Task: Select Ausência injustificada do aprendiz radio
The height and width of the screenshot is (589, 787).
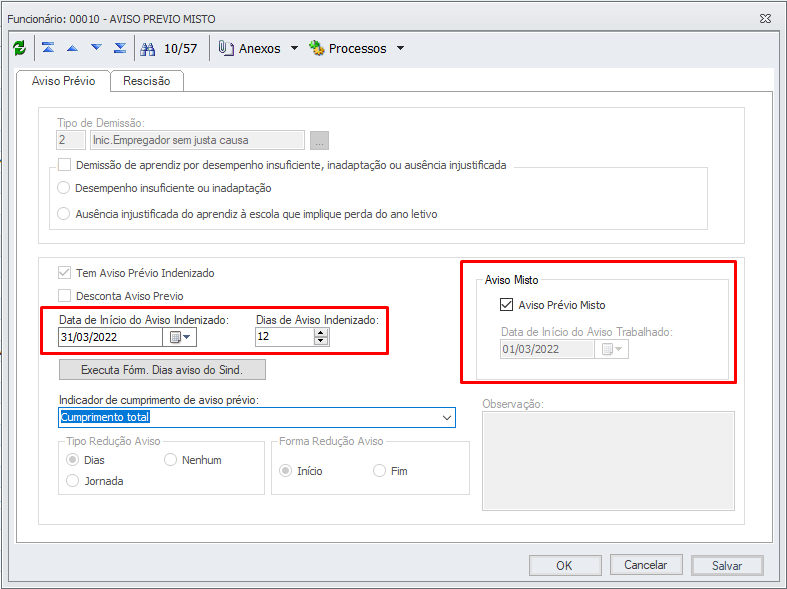Action: click(x=63, y=214)
